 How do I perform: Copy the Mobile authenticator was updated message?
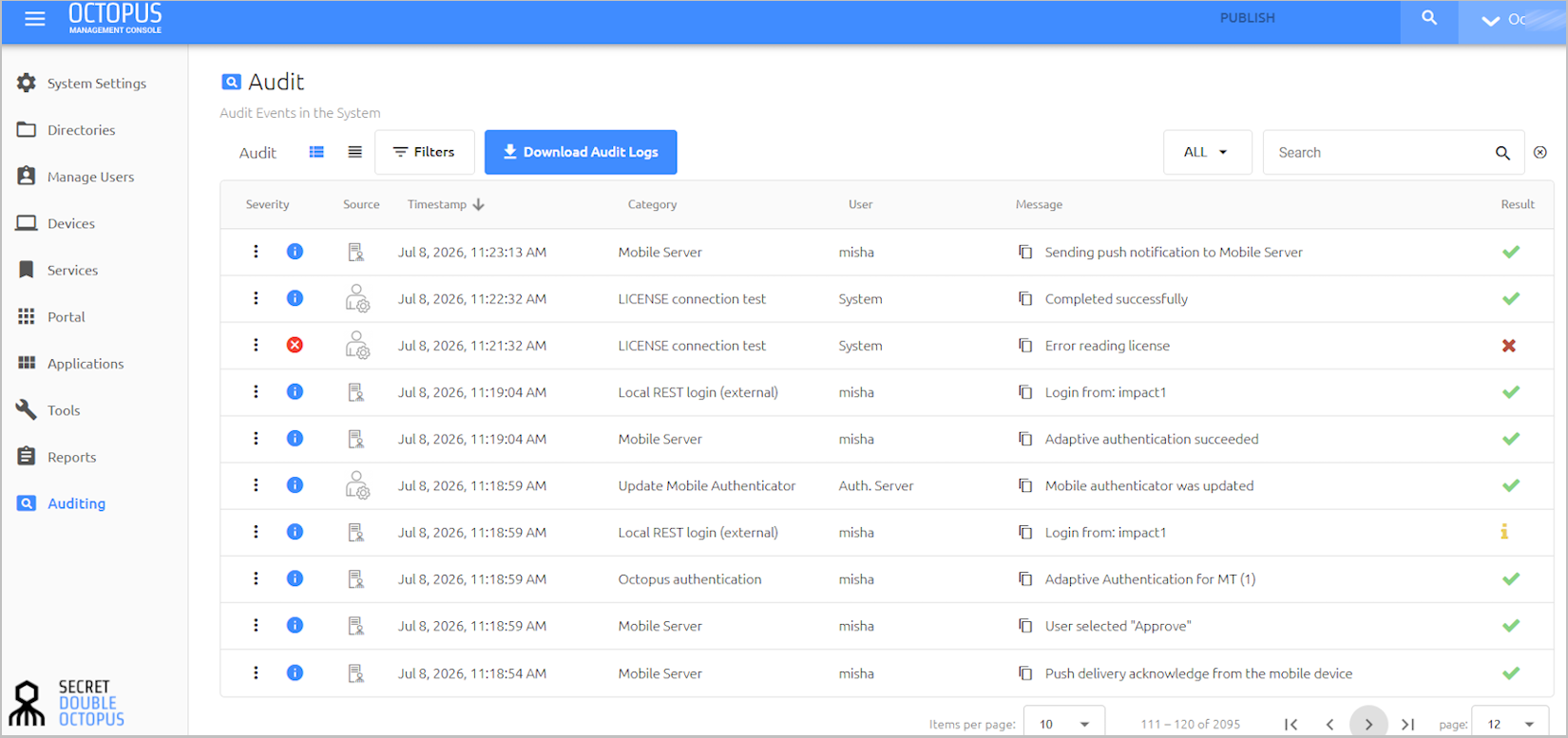pos(1025,485)
